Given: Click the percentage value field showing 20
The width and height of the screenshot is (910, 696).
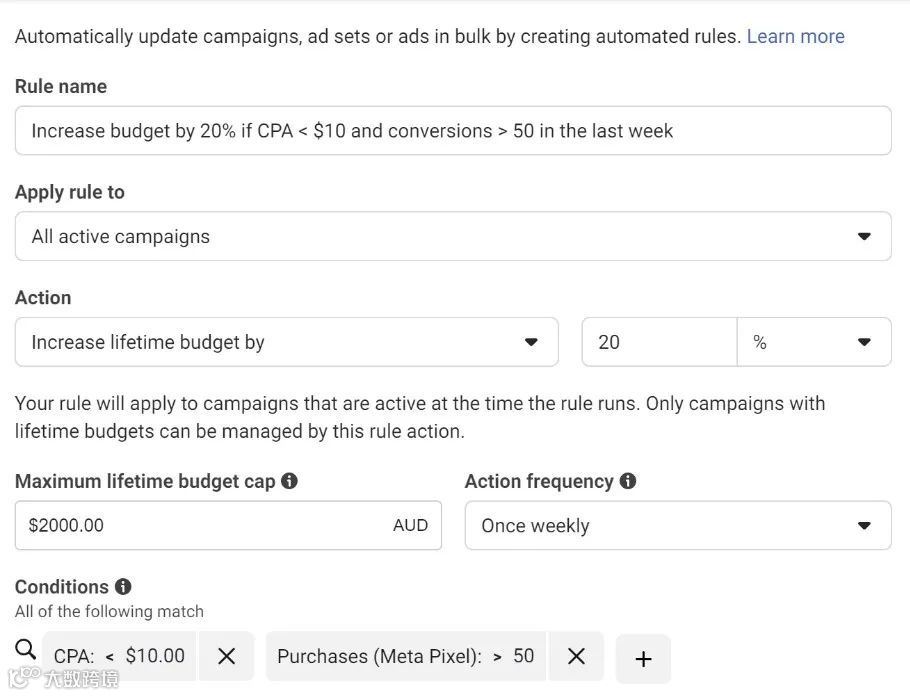Looking at the screenshot, I should pos(659,342).
